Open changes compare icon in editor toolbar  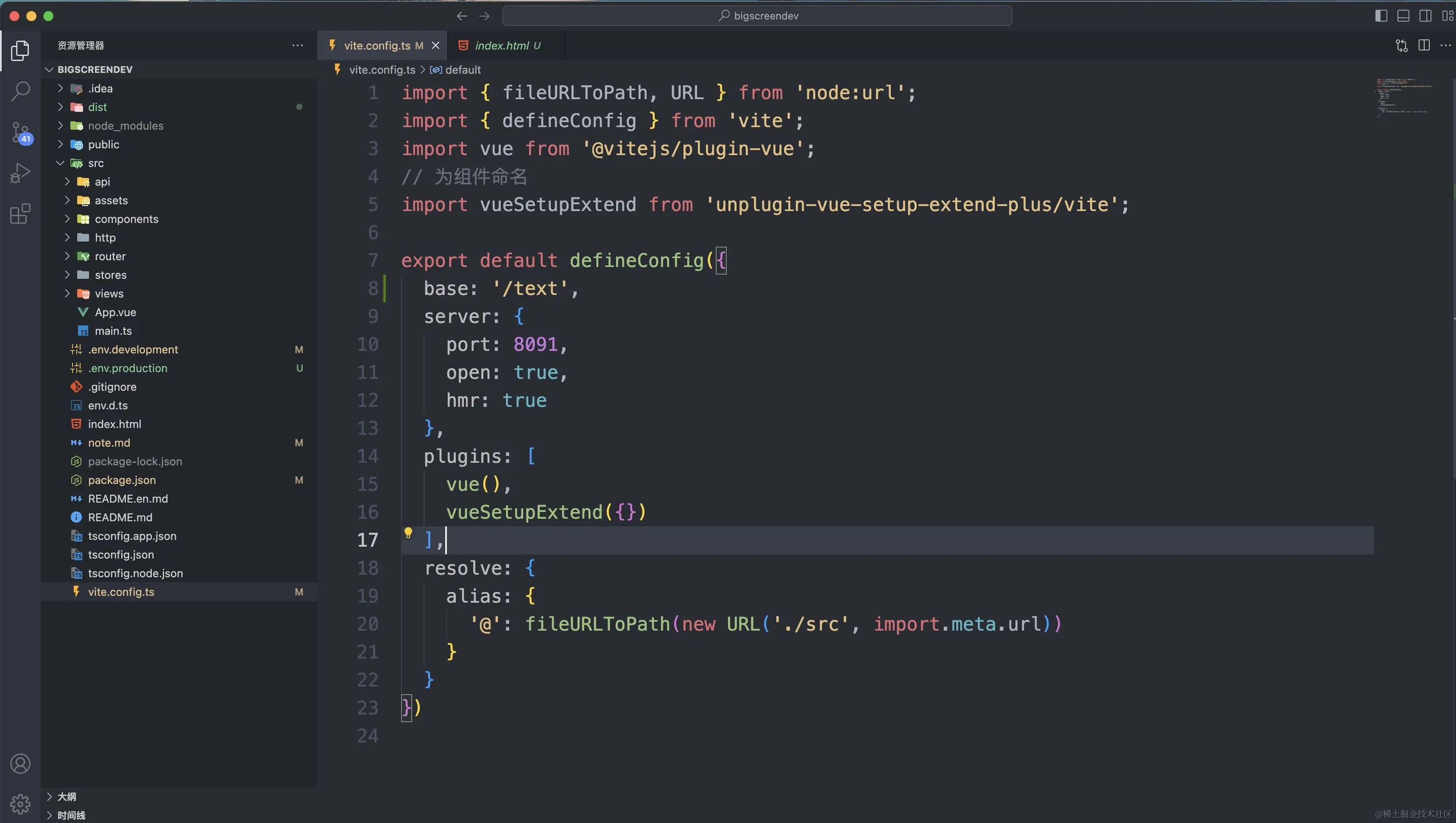1402,45
